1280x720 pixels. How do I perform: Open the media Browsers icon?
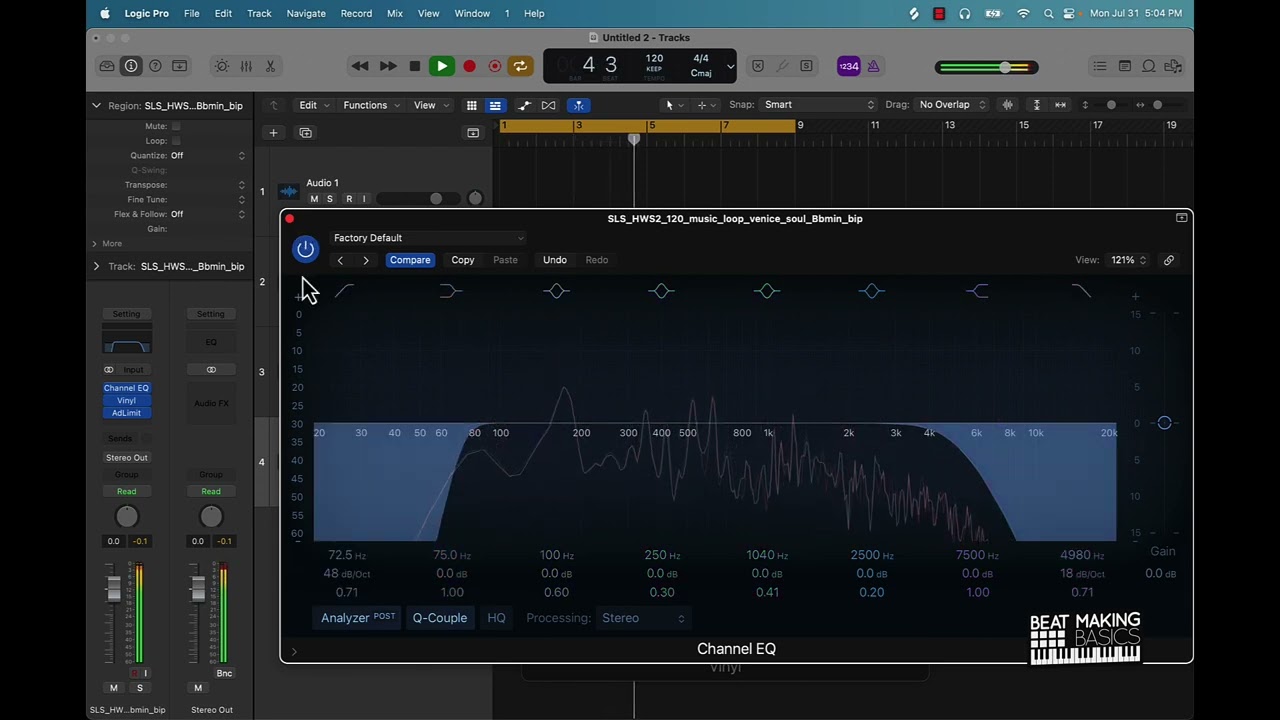[x=1173, y=66]
